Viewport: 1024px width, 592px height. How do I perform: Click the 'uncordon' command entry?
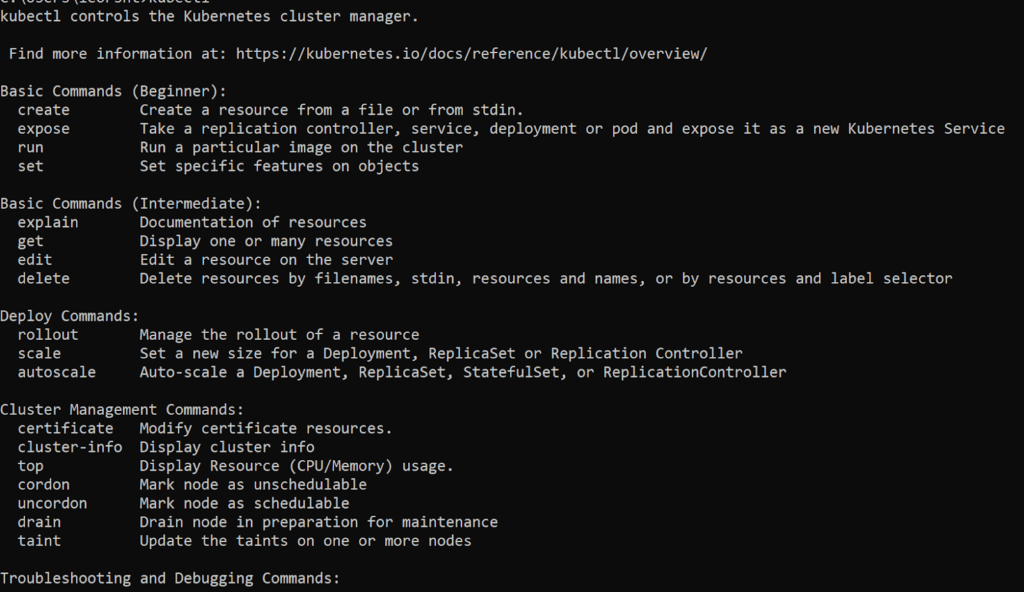point(52,503)
